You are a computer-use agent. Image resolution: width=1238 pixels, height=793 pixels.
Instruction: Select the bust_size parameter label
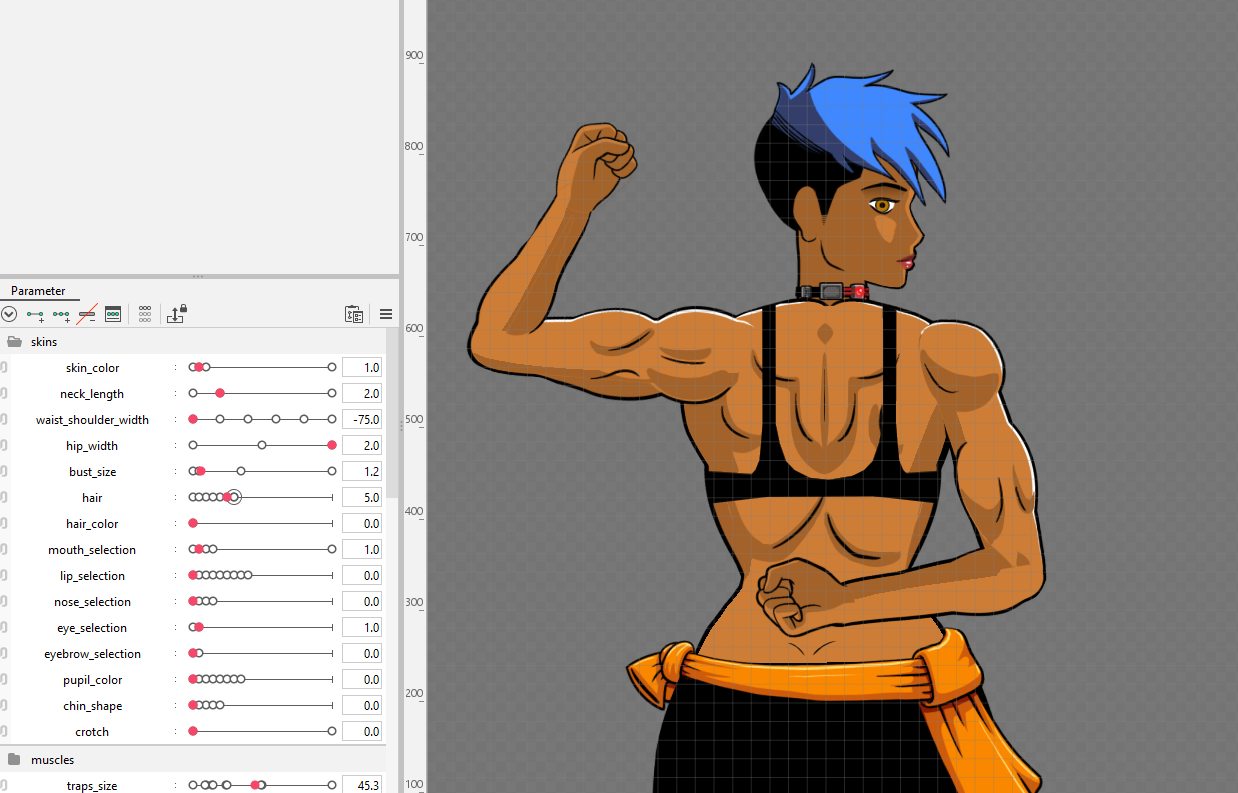tap(92, 472)
